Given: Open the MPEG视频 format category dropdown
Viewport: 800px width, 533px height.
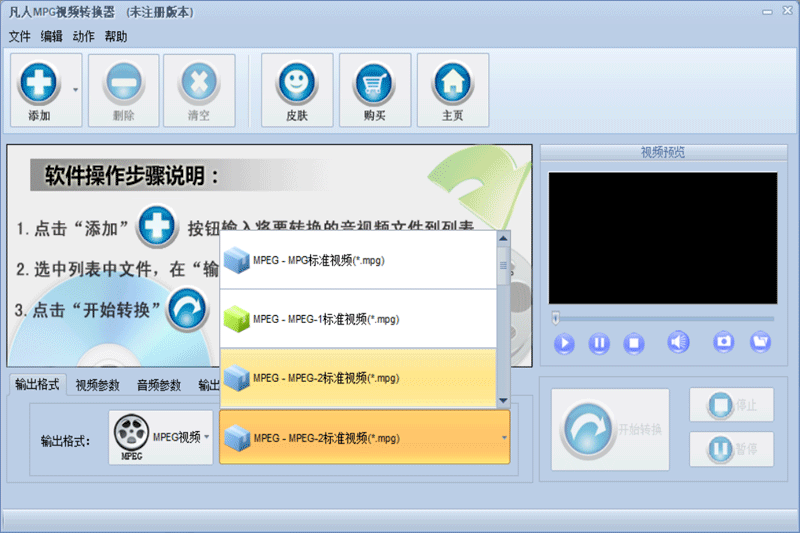Looking at the screenshot, I should [161, 438].
